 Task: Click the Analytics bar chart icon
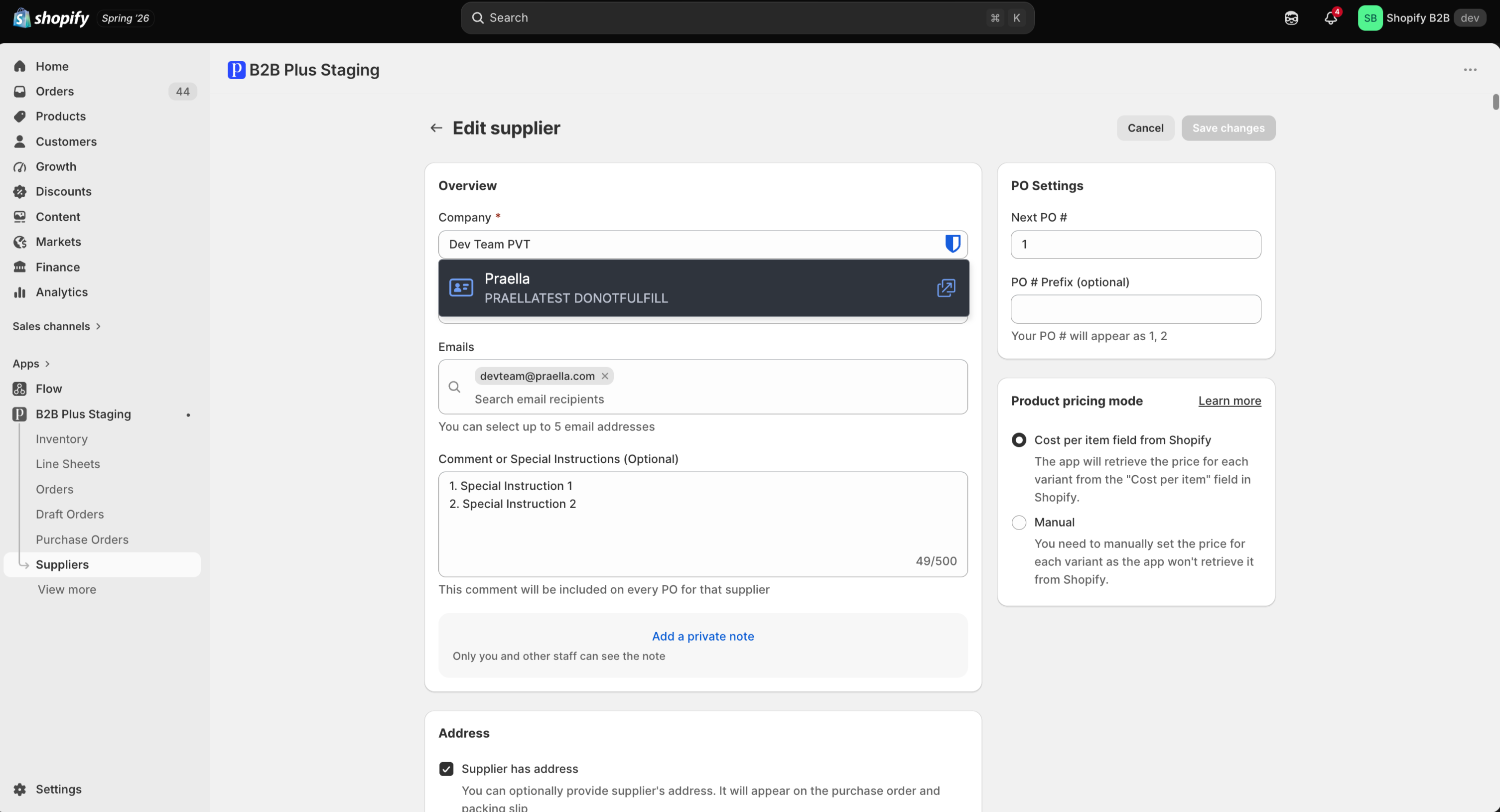coord(20,292)
